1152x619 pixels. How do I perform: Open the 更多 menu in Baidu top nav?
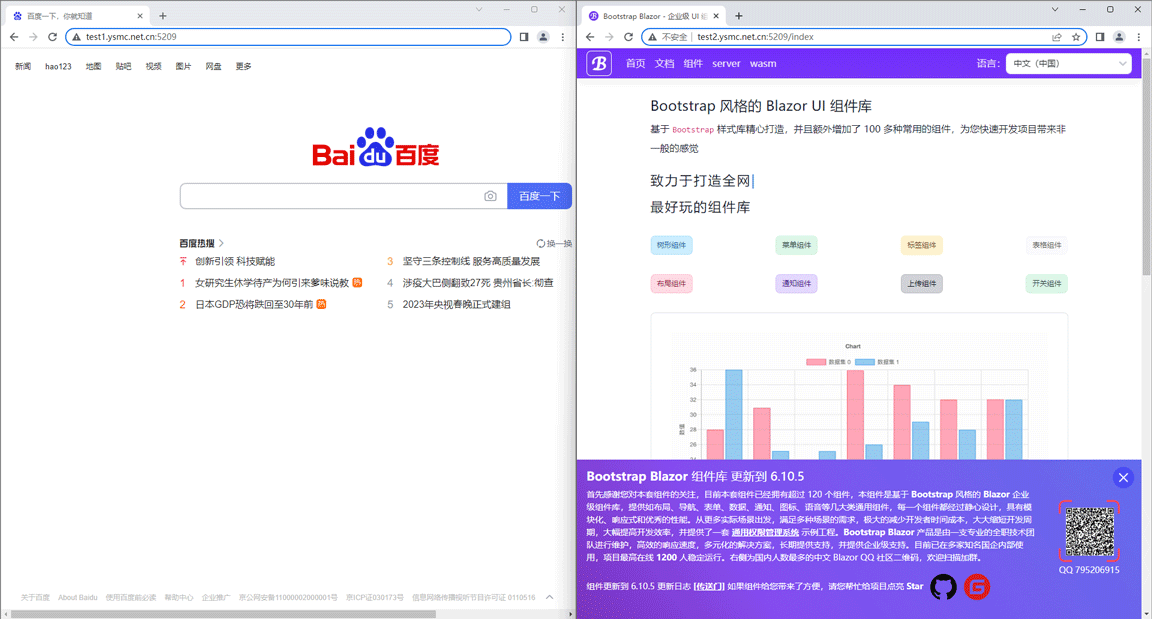point(243,66)
